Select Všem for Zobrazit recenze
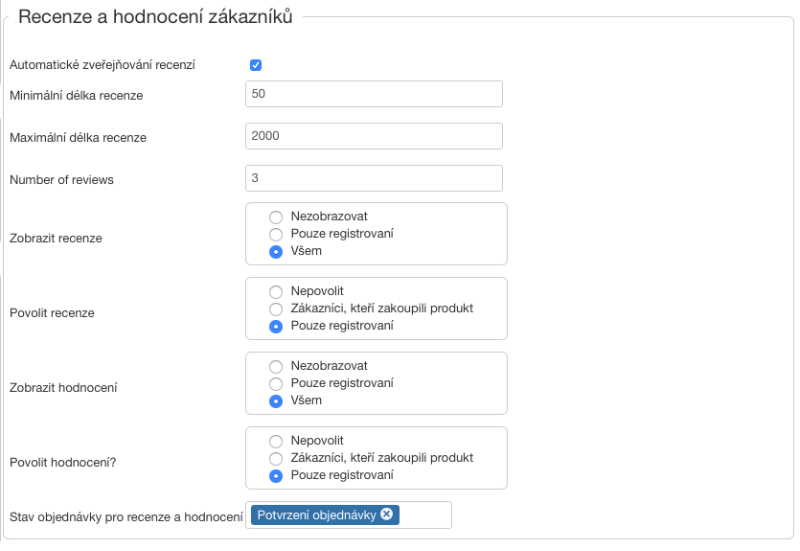The width and height of the screenshot is (800, 551). click(276, 252)
